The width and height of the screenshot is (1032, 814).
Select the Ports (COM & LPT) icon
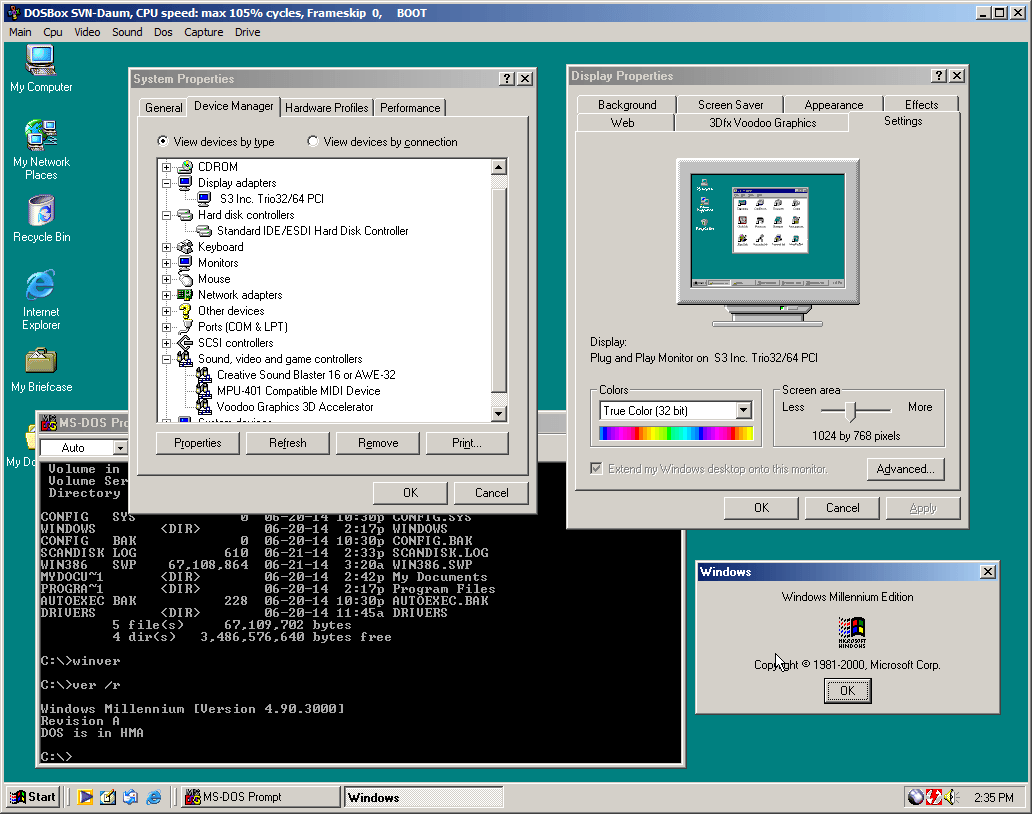tap(185, 327)
